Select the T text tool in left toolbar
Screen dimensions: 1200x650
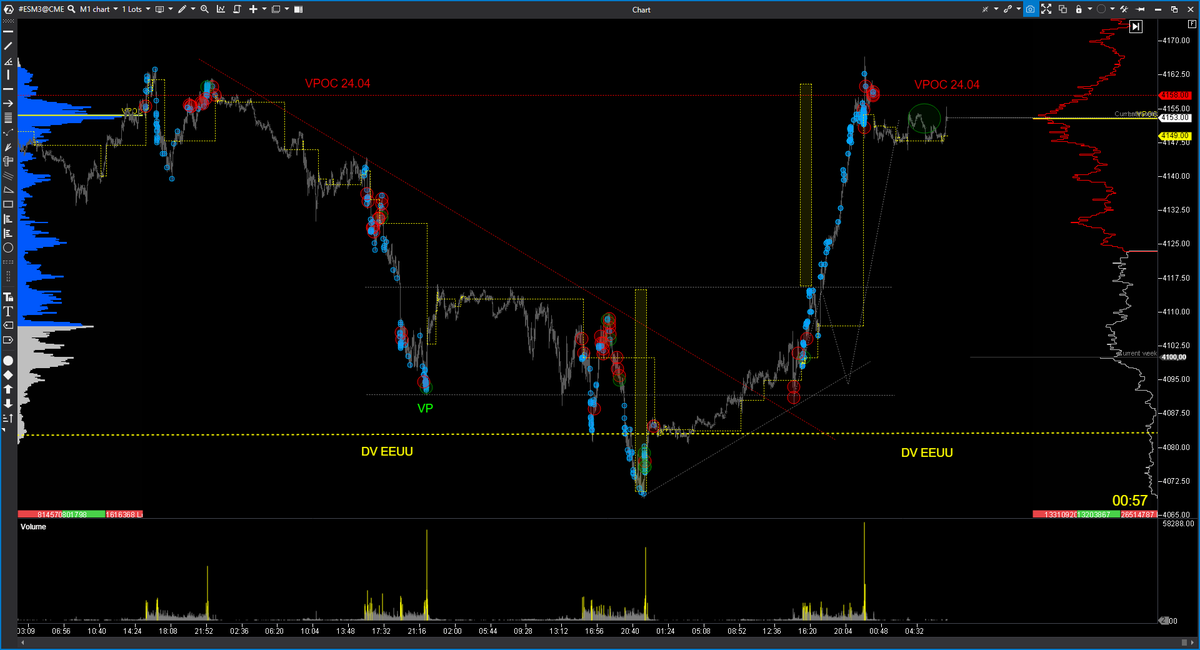[8, 311]
